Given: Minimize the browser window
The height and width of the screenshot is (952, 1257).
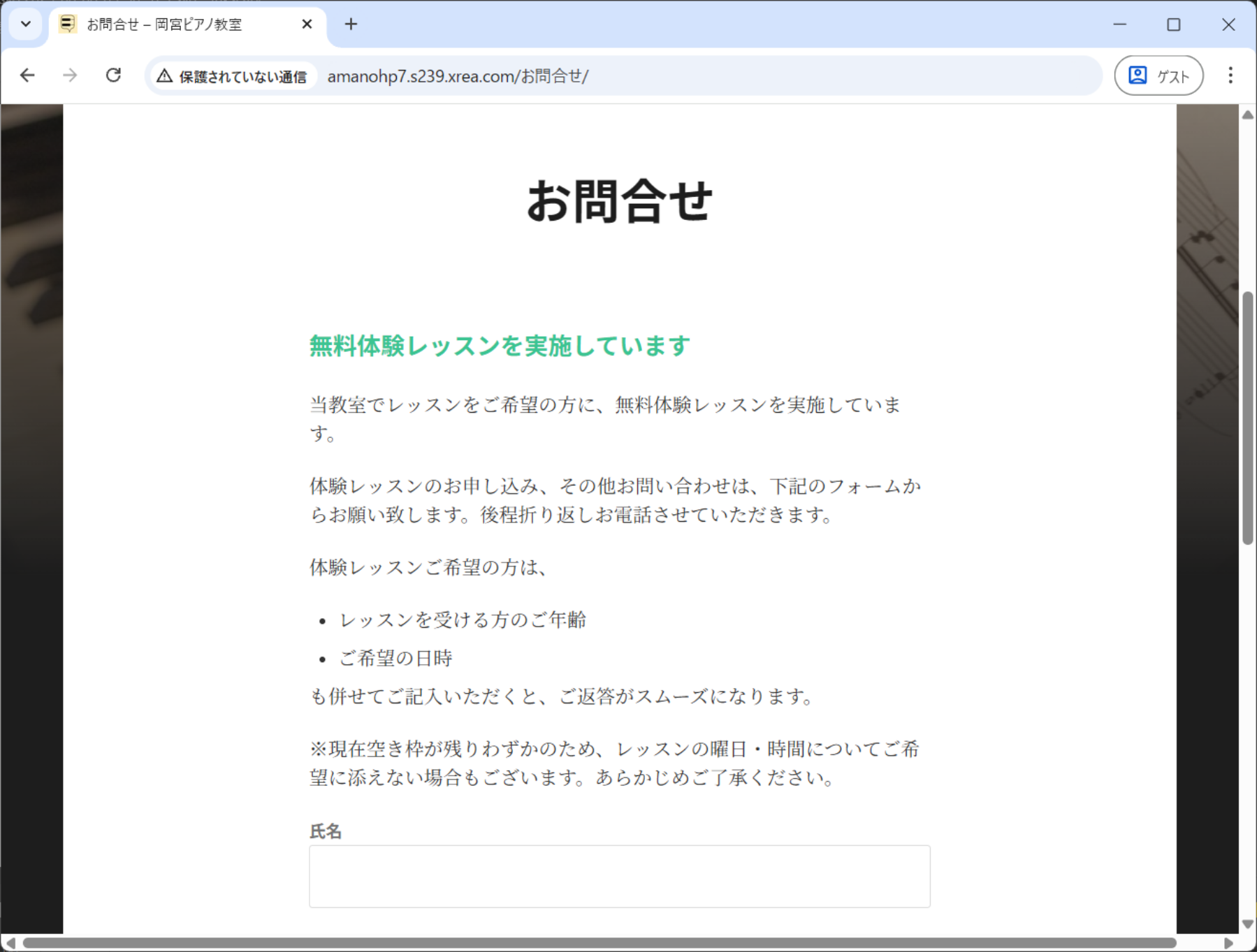Looking at the screenshot, I should click(1120, 24).
